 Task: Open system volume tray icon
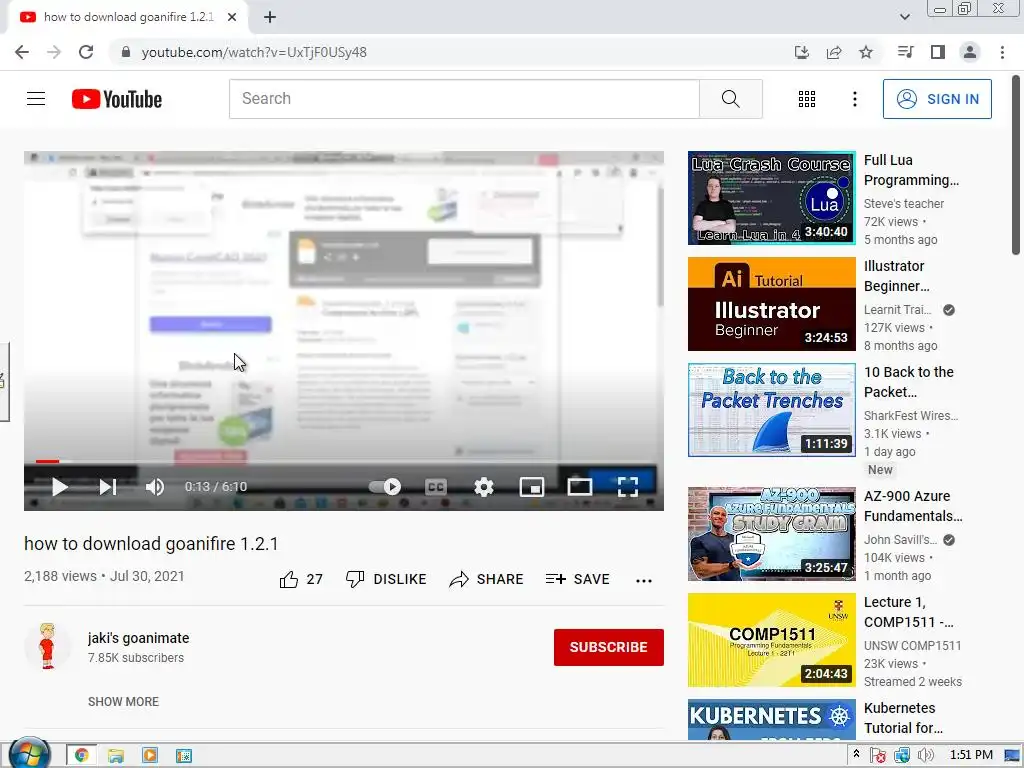[926, 756]
